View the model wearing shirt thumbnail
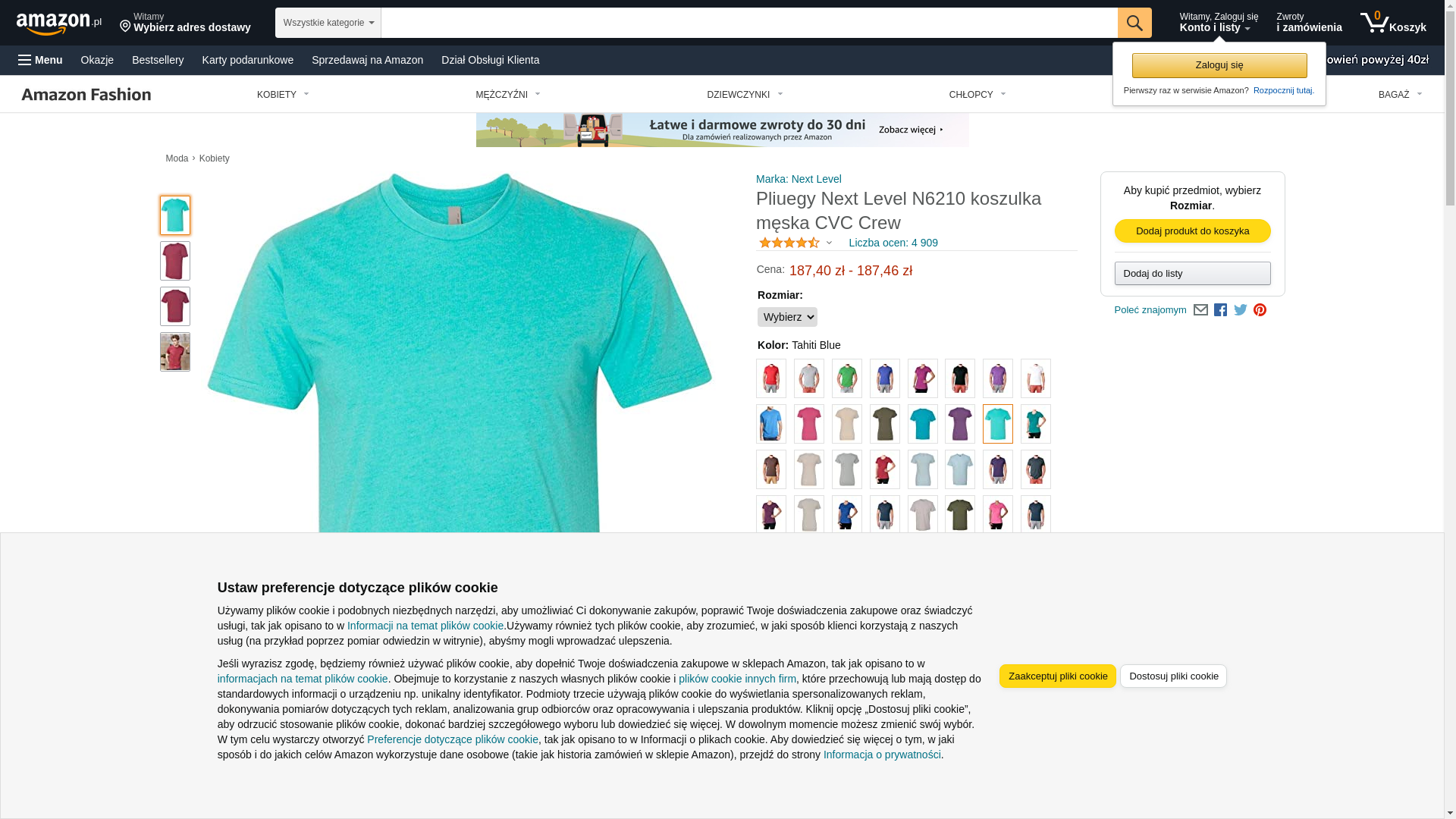1456x819 pixels. pyautogui.click(x=175, y=352)
